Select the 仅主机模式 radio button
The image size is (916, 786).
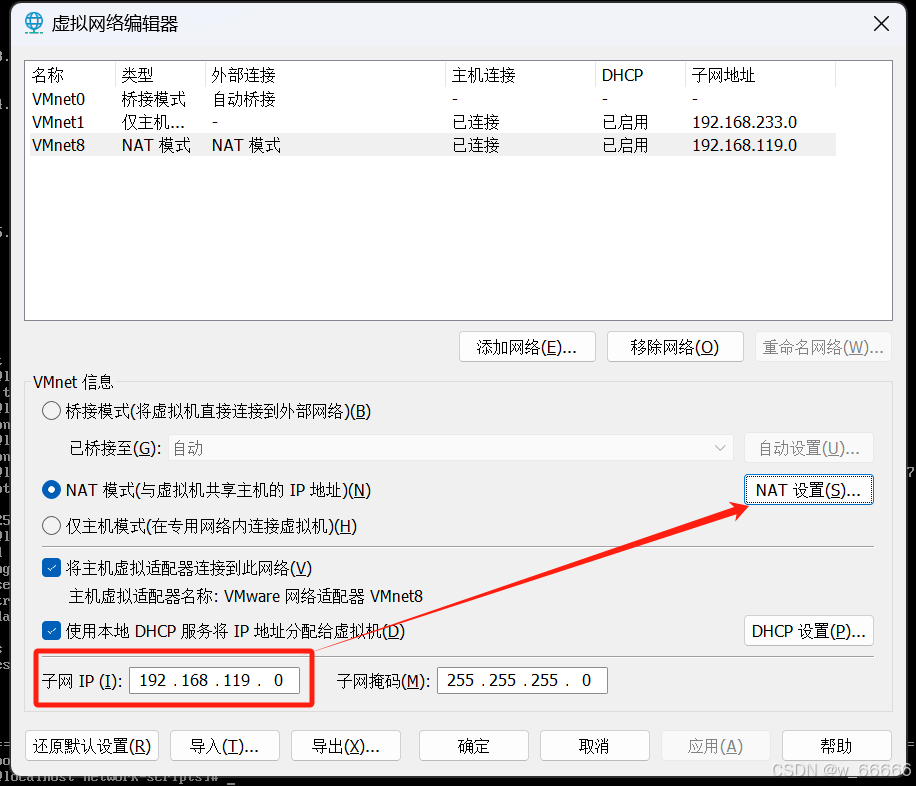(51, 526)
